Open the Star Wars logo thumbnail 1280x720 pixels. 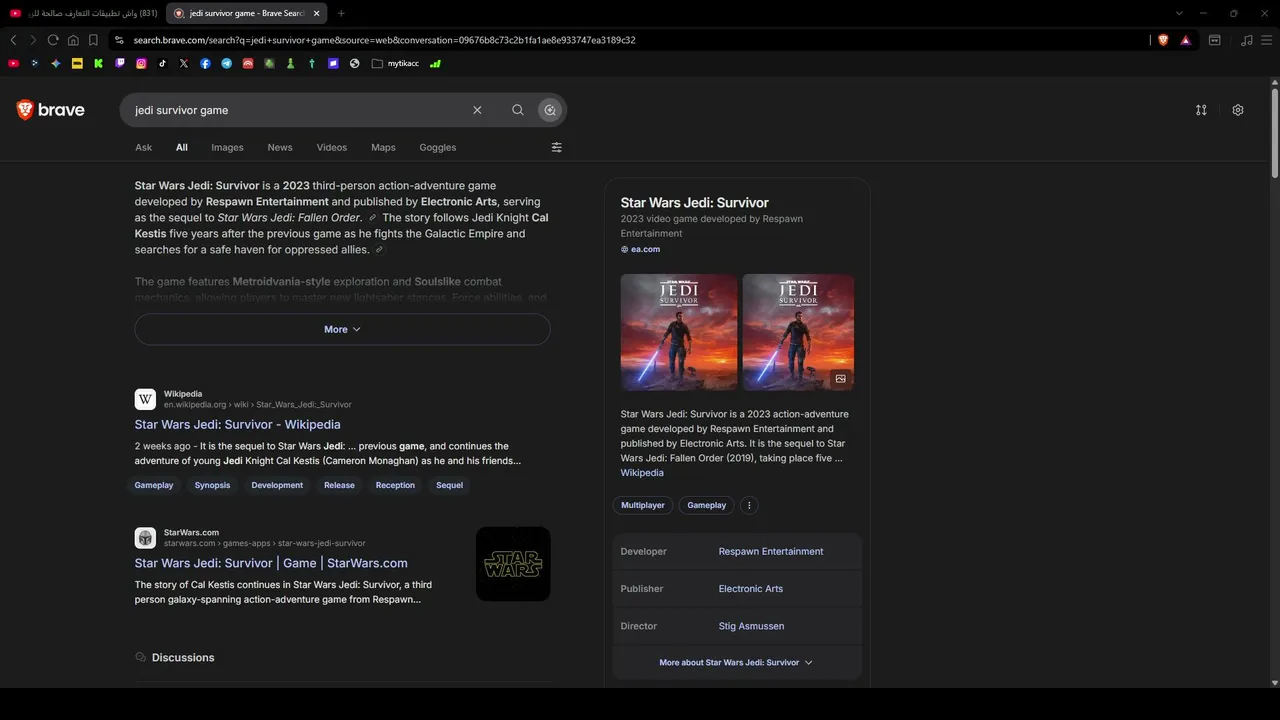click(513, 564)
